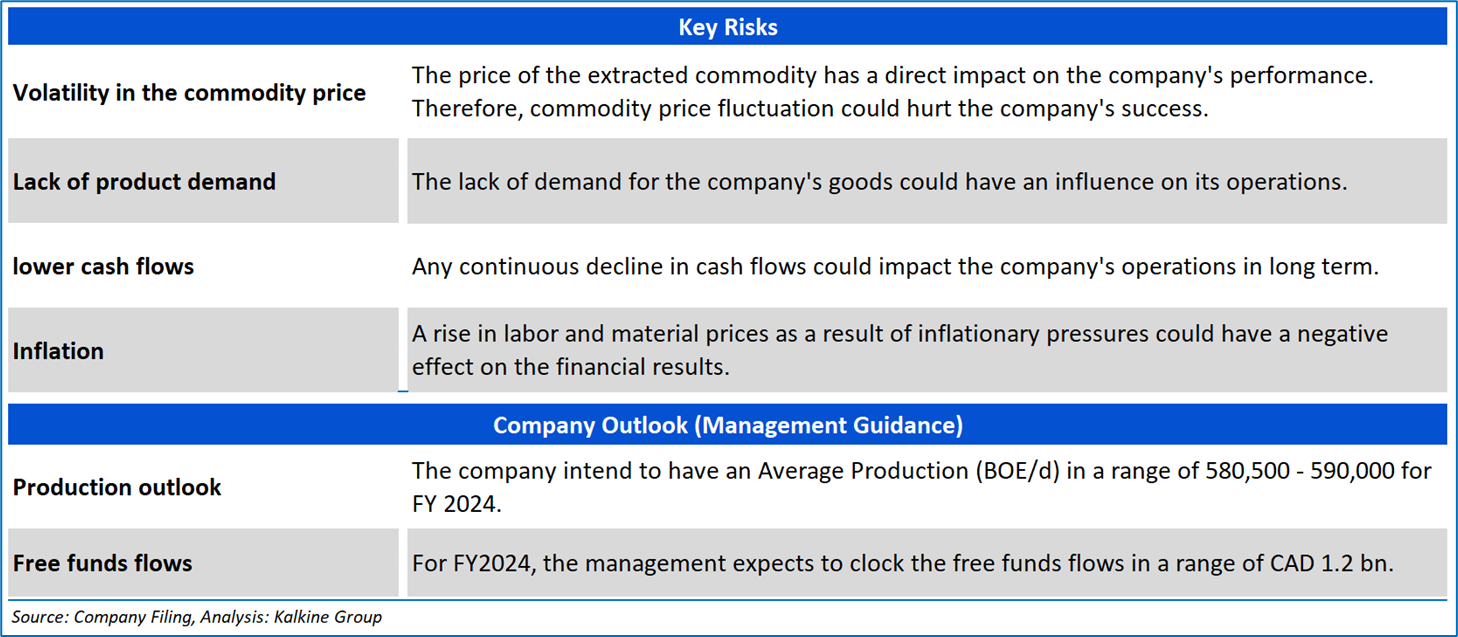
Task: Click the Source: Company Filing footnote
Action: [x=103, y=617]
